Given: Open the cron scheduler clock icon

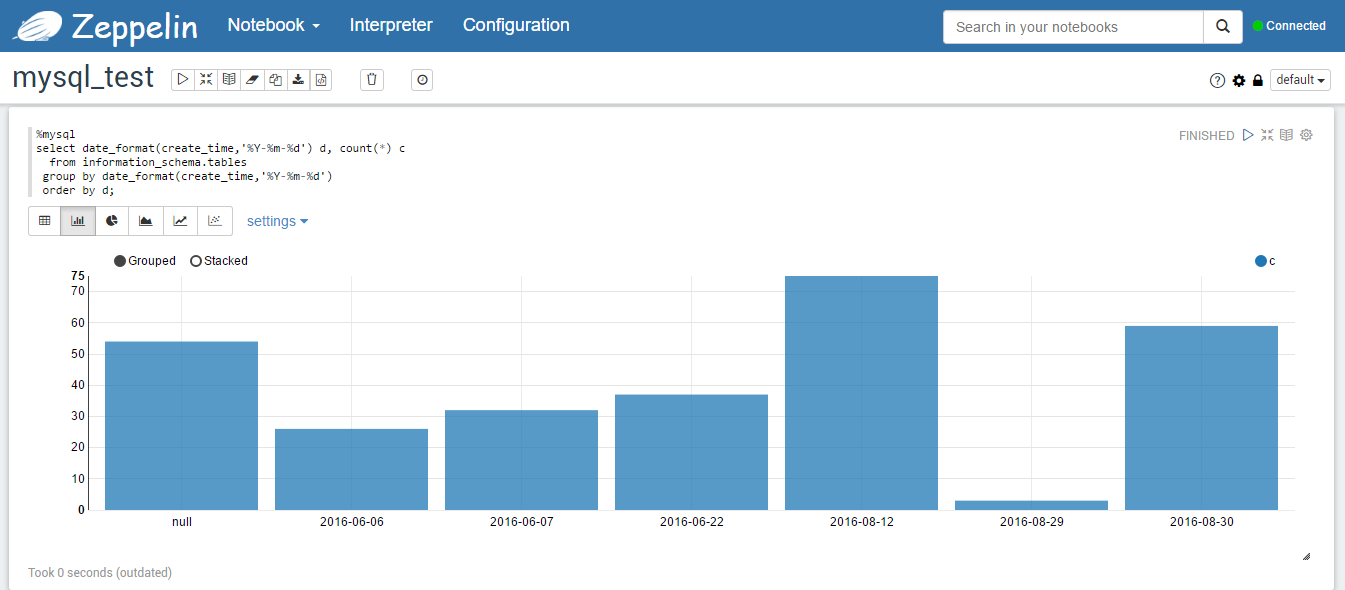Looking at the screenshot, I should pos(423,80).
